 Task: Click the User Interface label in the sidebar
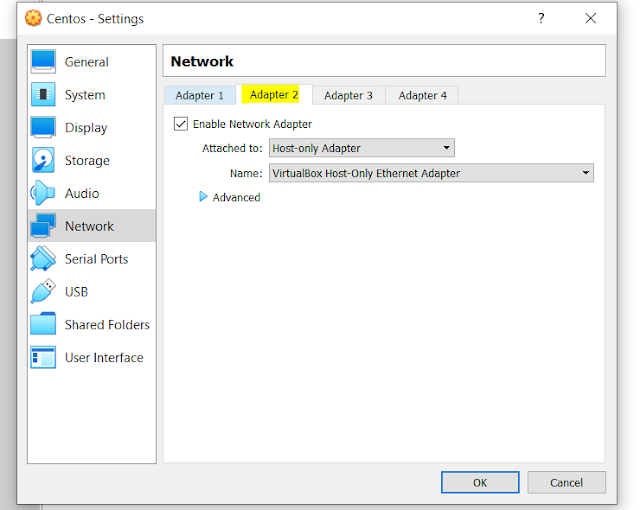click(x=104, y=357)
